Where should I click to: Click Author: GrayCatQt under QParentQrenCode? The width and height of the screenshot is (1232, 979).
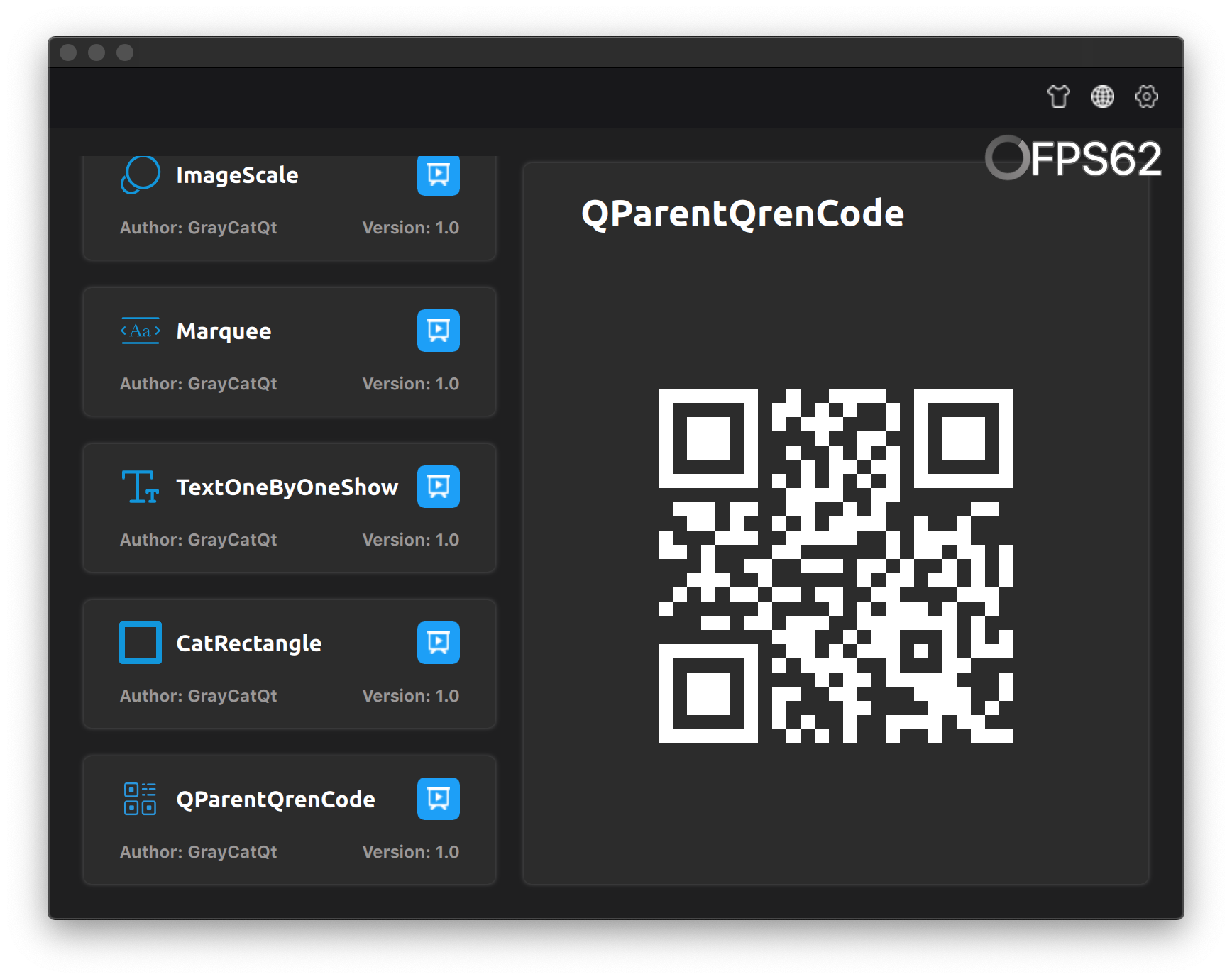coord(198,852)
